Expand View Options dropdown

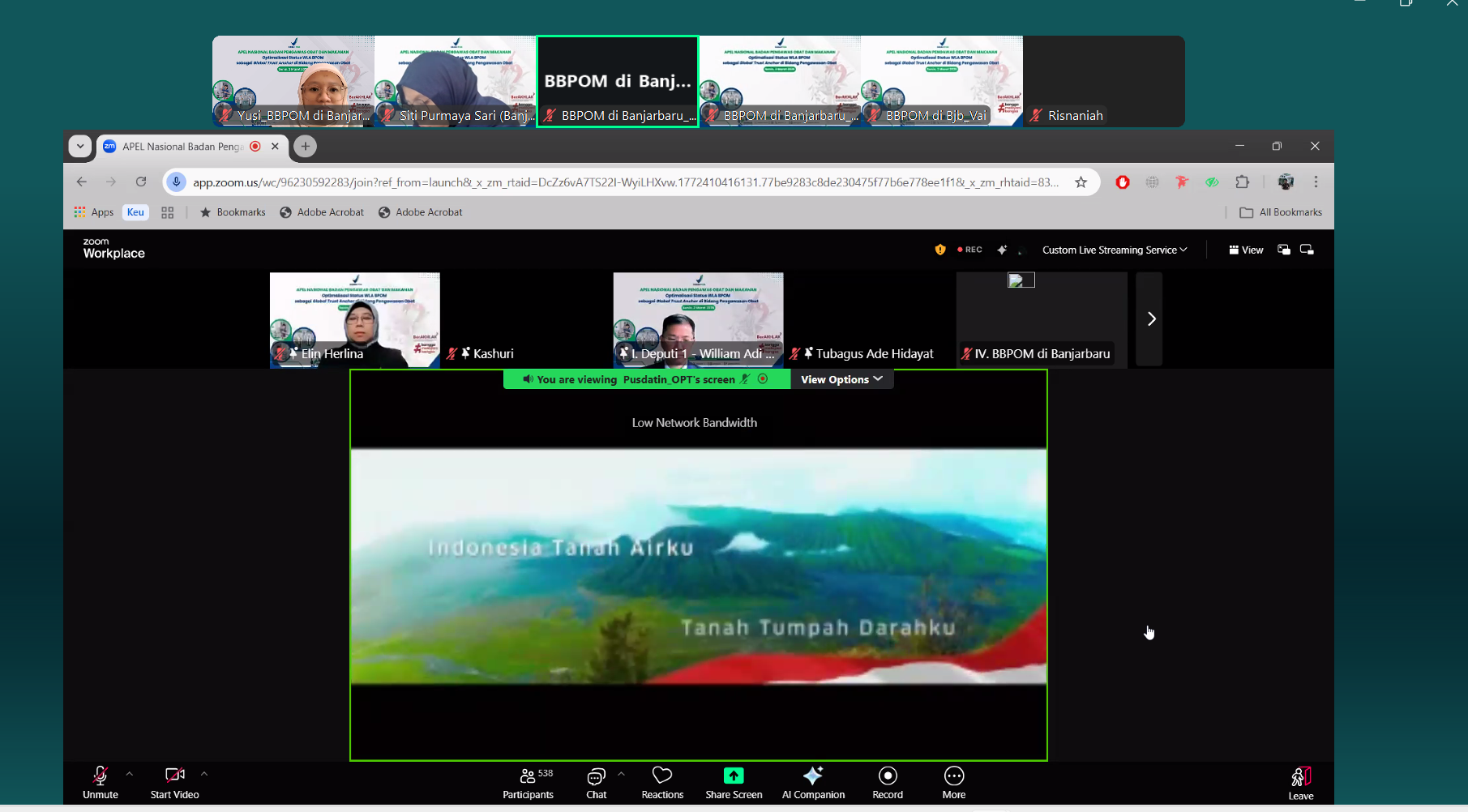(x=841, y=379)
